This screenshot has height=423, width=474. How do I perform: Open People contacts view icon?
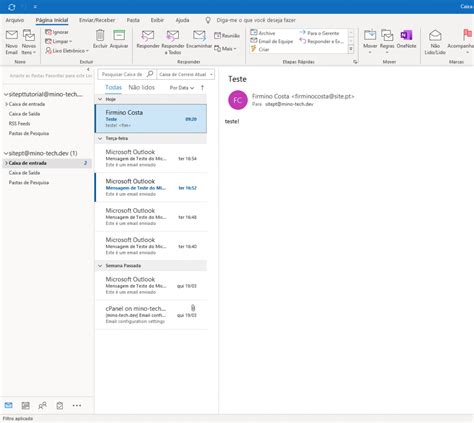(42, 405)
